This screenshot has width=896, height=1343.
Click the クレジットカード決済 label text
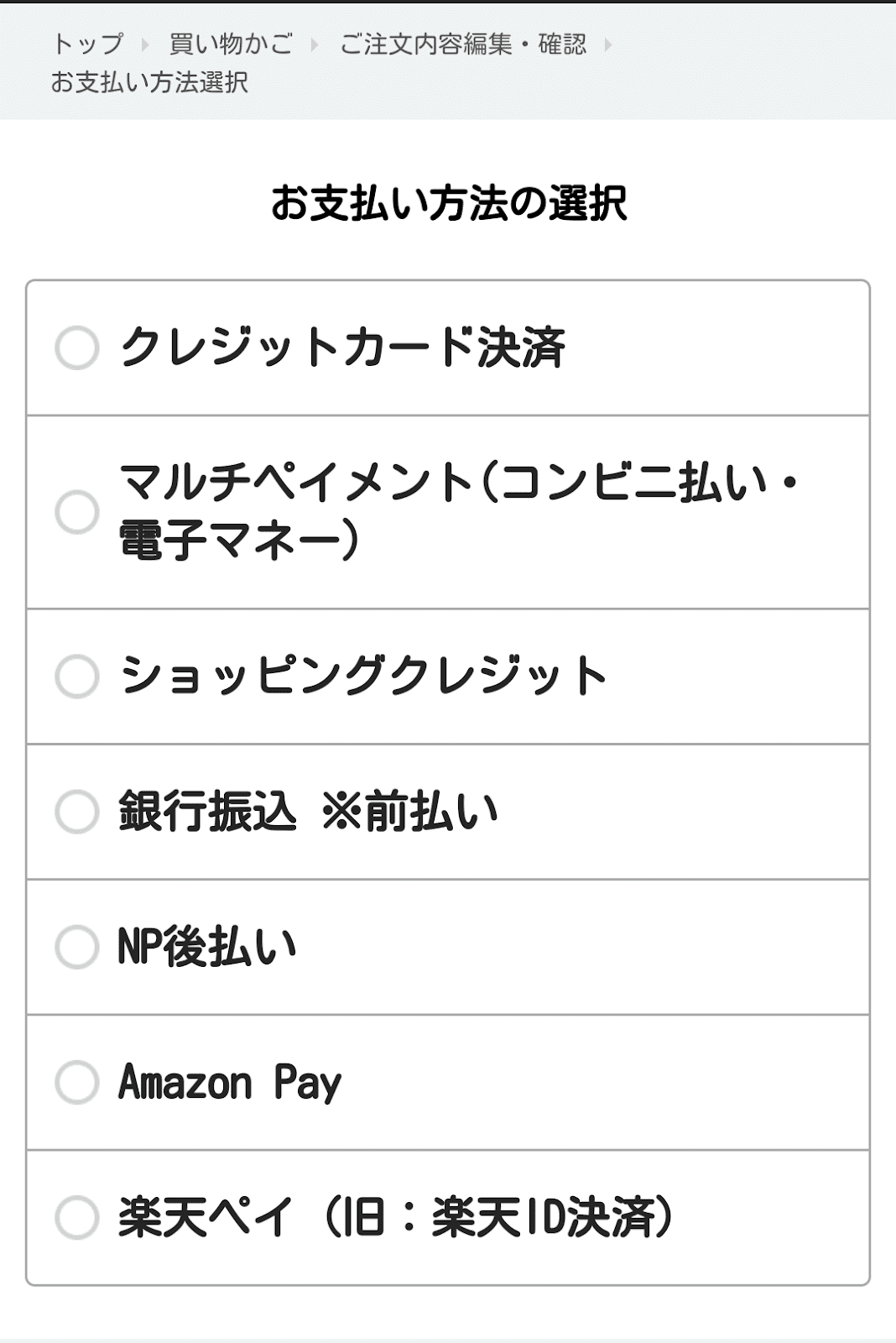coord(342,348)
